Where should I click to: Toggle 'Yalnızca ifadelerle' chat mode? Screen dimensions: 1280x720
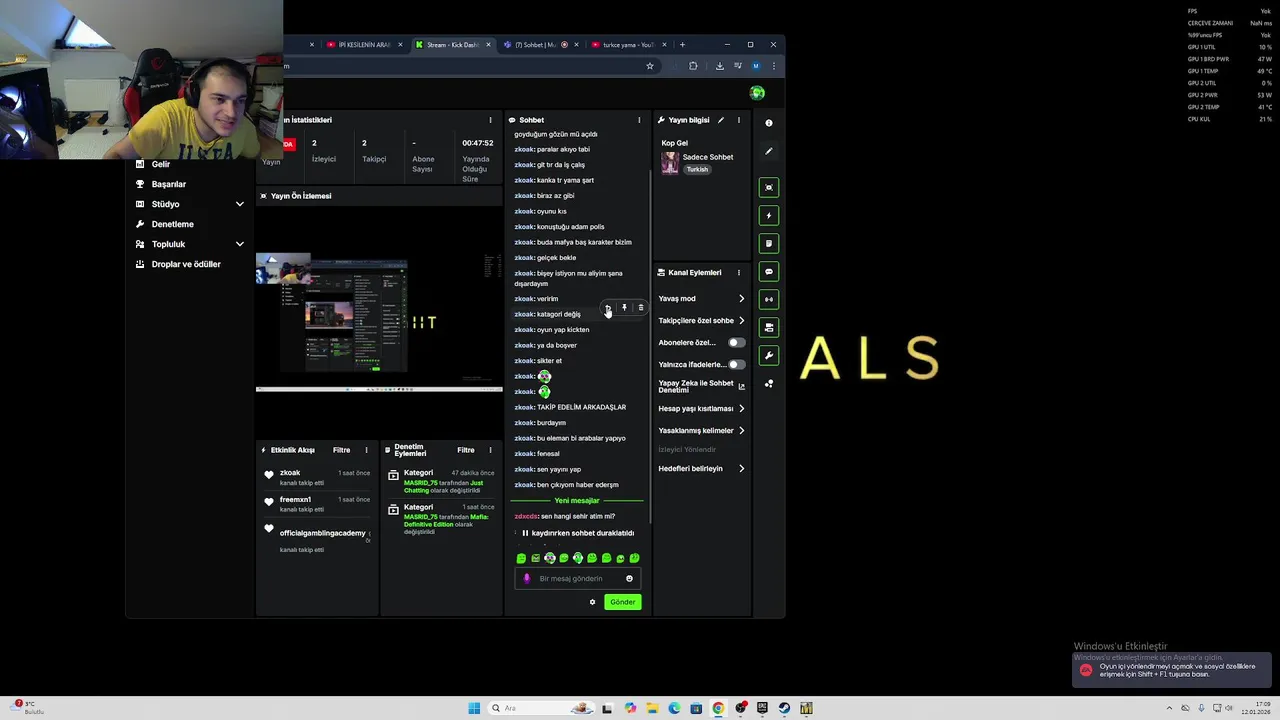736,365
